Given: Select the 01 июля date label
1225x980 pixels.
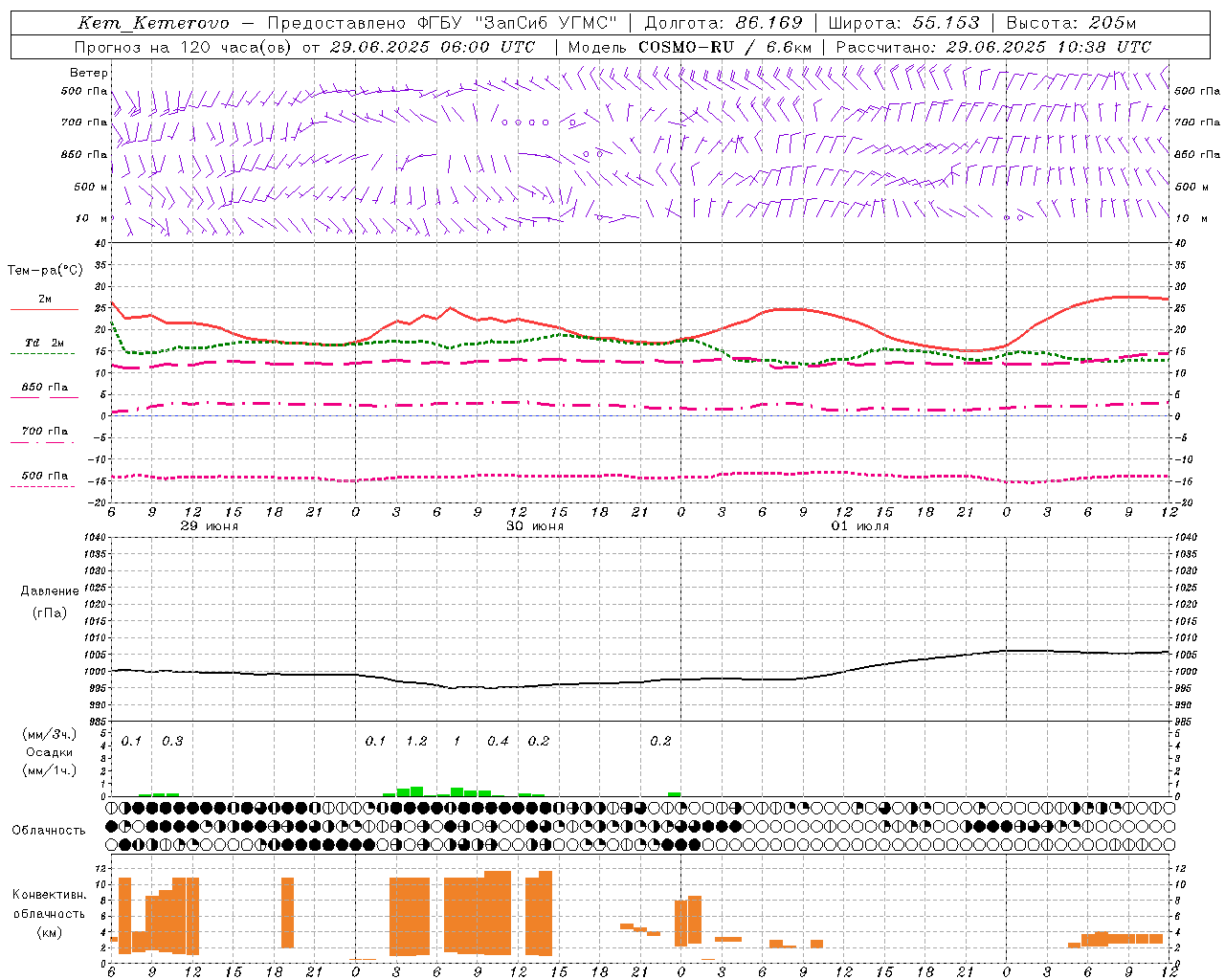Looking at the screenshot, I should tap(860, 526).
